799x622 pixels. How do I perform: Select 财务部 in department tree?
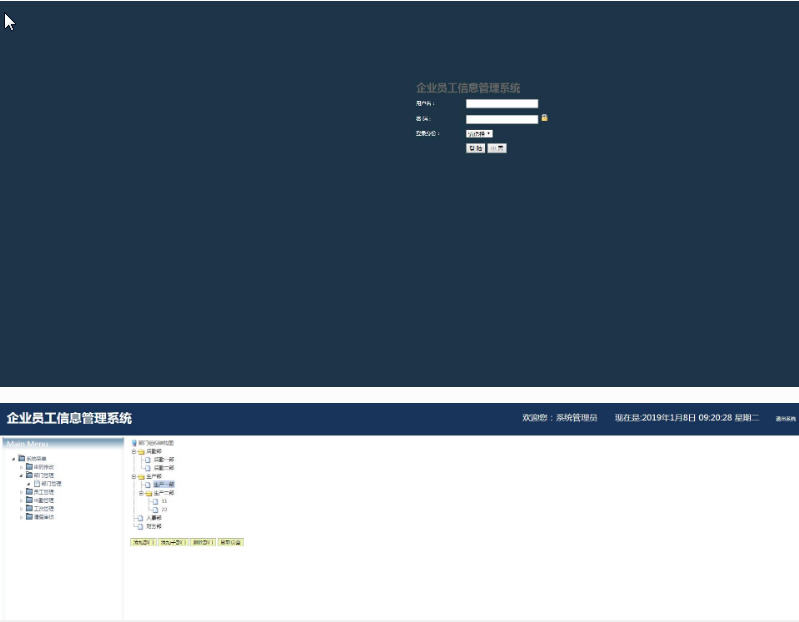point(154,526)
